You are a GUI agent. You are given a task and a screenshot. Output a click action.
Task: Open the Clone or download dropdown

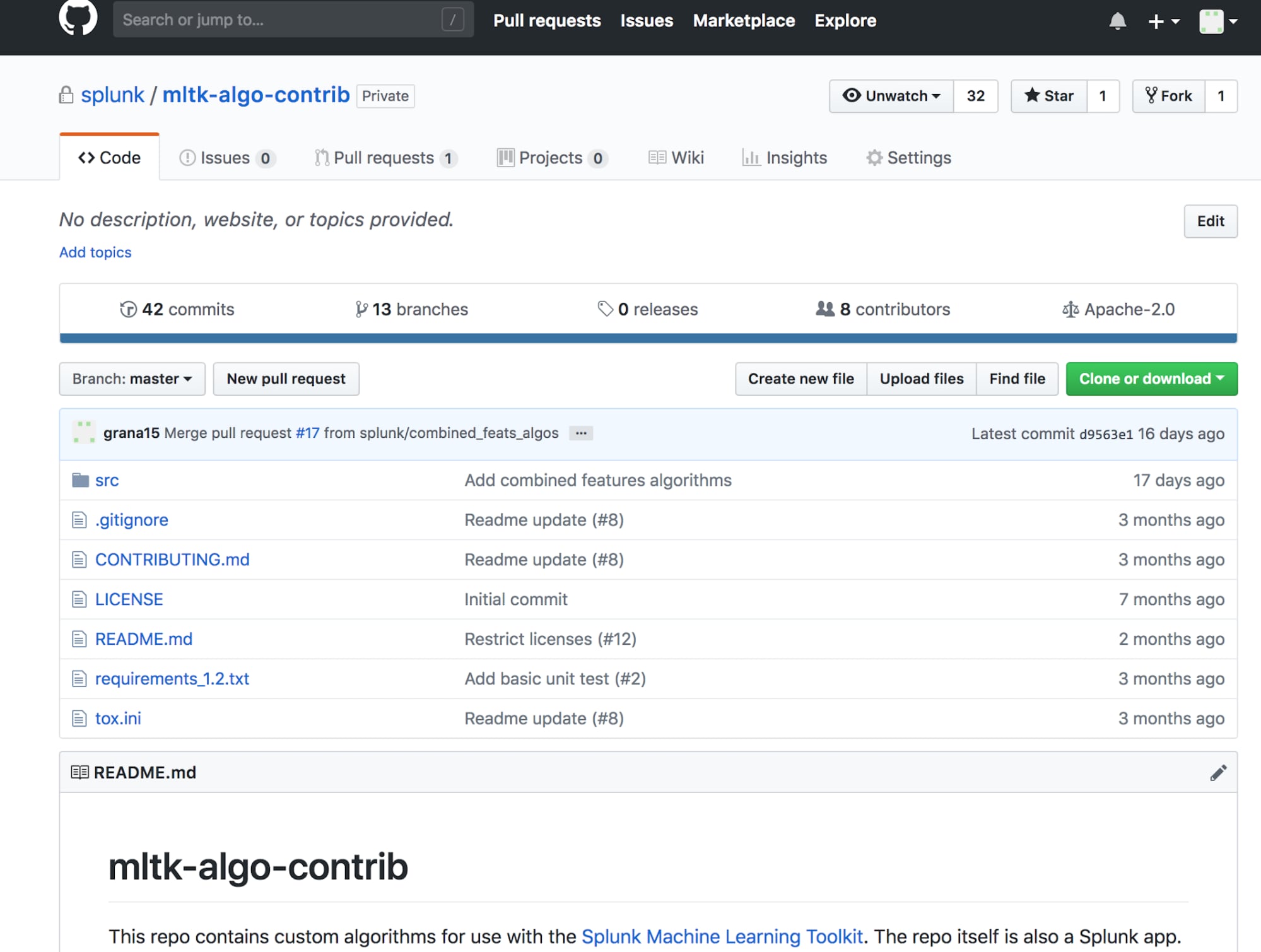[1152, 379]
